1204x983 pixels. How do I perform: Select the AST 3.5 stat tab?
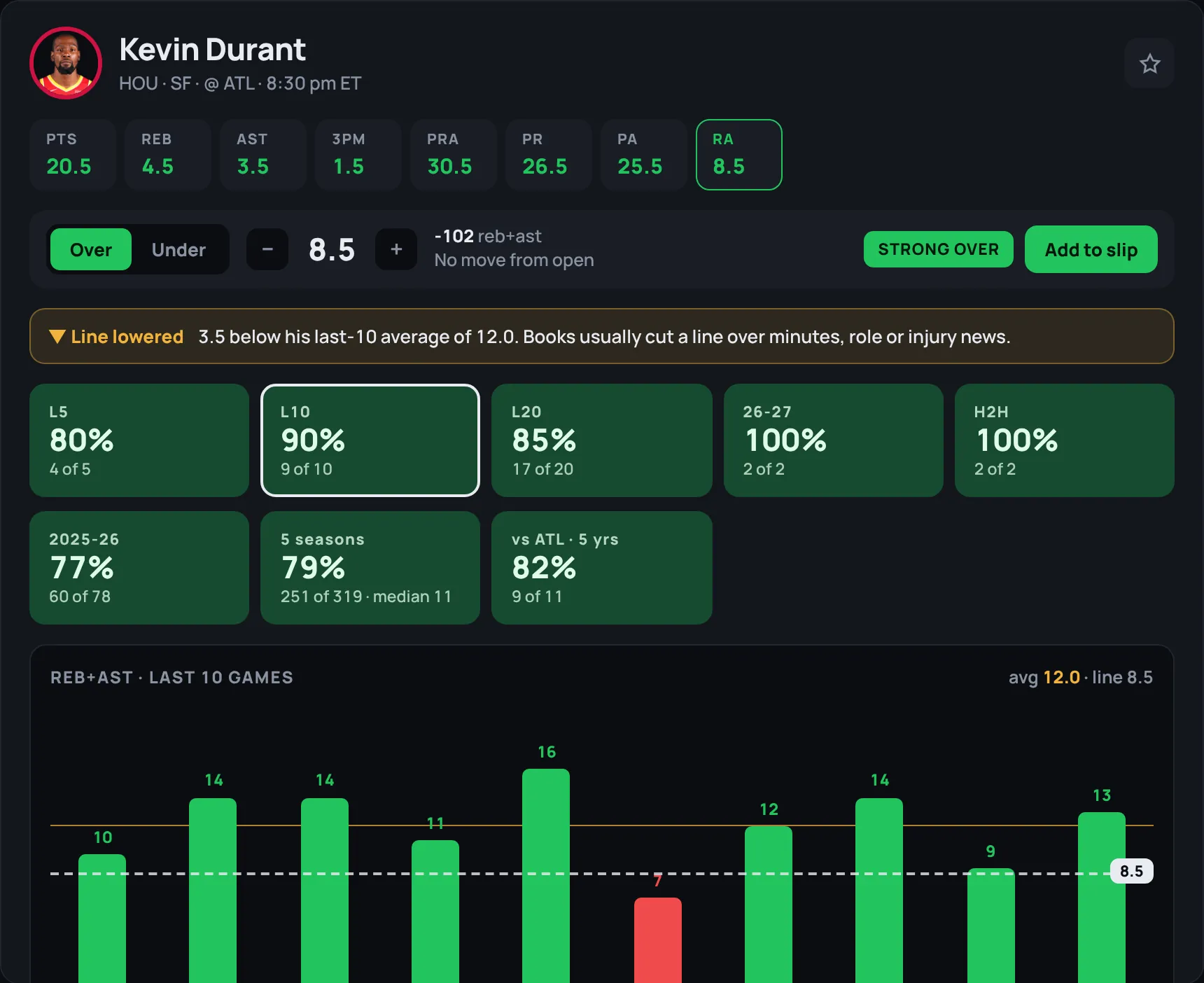263,155
